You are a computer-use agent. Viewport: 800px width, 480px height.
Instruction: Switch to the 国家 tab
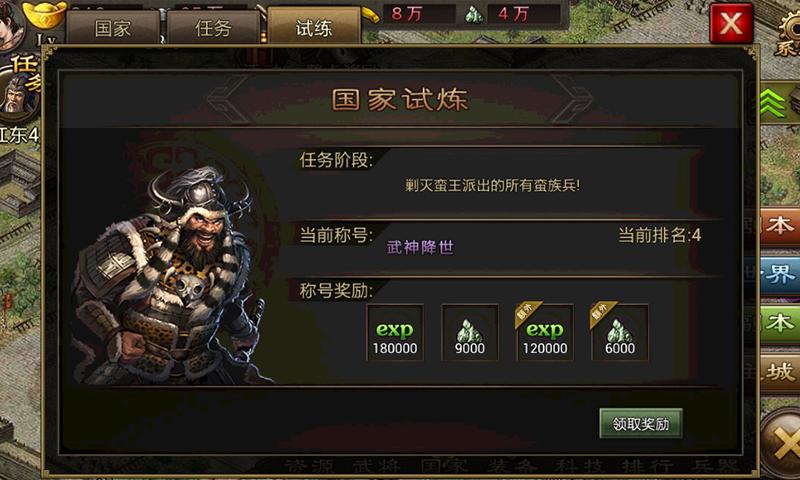point(113,28)
